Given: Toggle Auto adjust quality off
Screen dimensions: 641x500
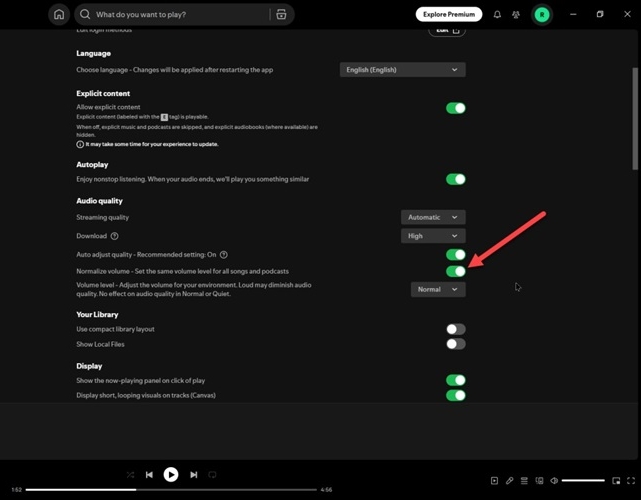Looking at the screenshot, I should tap(455, 255).
